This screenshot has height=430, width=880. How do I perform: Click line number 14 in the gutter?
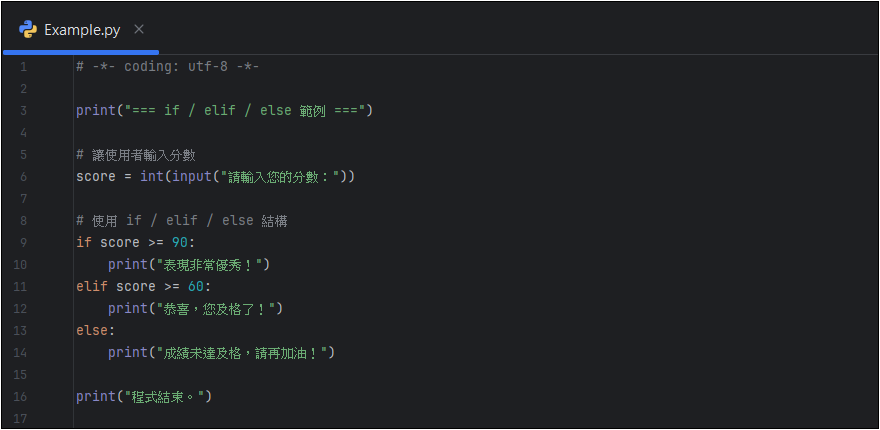pos(22,353)
